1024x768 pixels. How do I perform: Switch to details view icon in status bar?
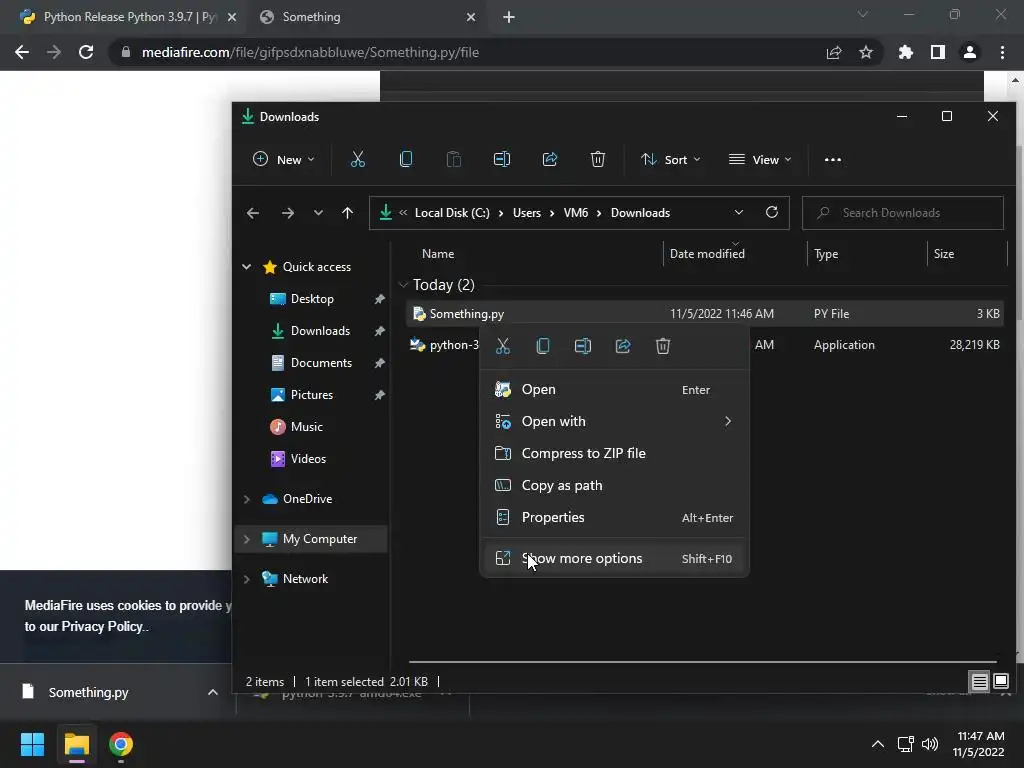point(980,682)
